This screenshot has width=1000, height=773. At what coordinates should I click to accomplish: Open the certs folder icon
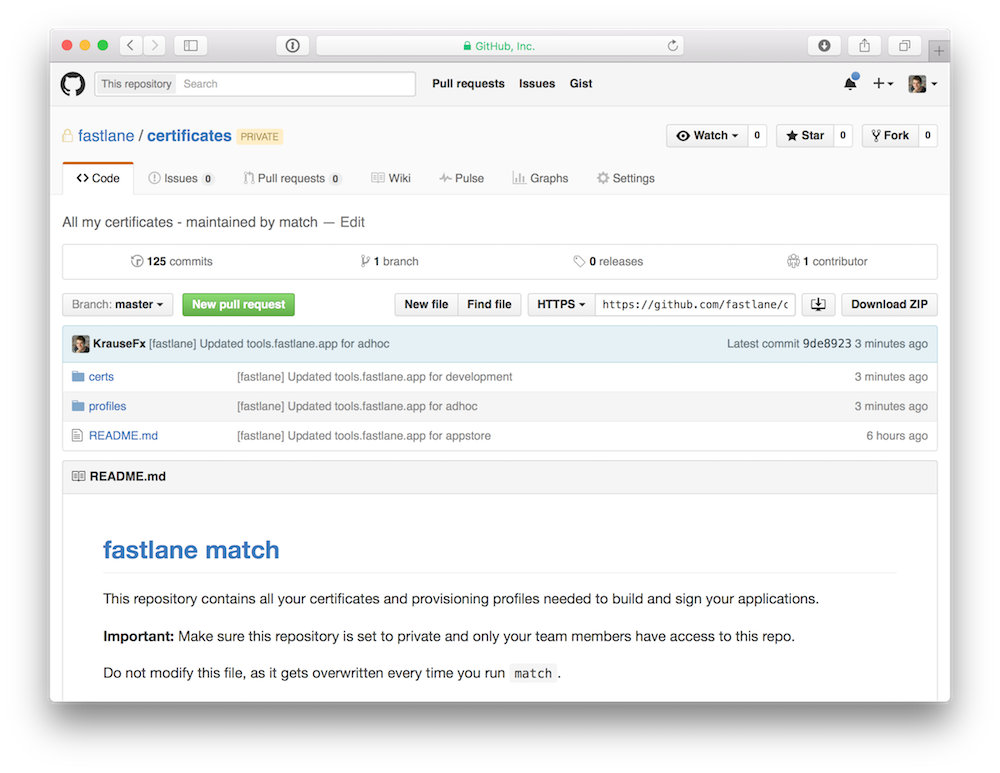pos(77,377)
